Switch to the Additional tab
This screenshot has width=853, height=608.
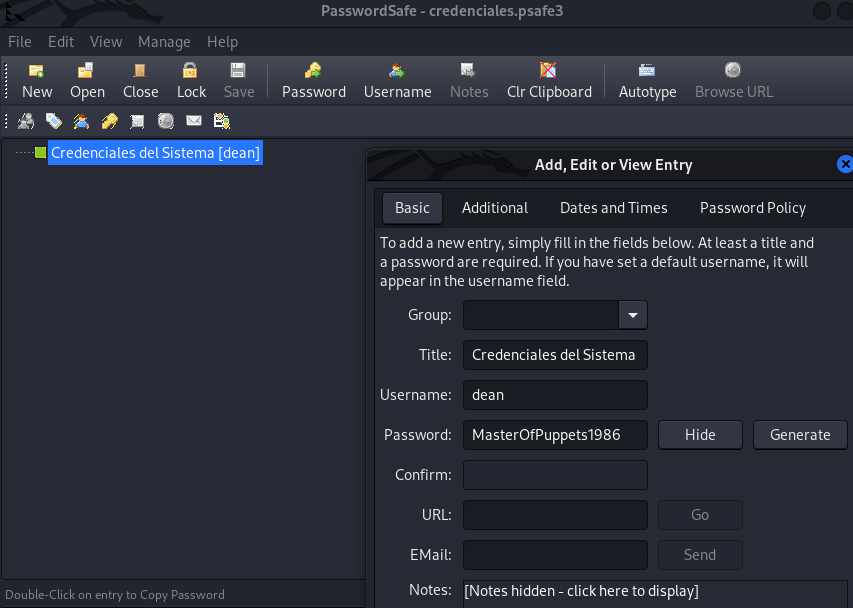point(494,208)
